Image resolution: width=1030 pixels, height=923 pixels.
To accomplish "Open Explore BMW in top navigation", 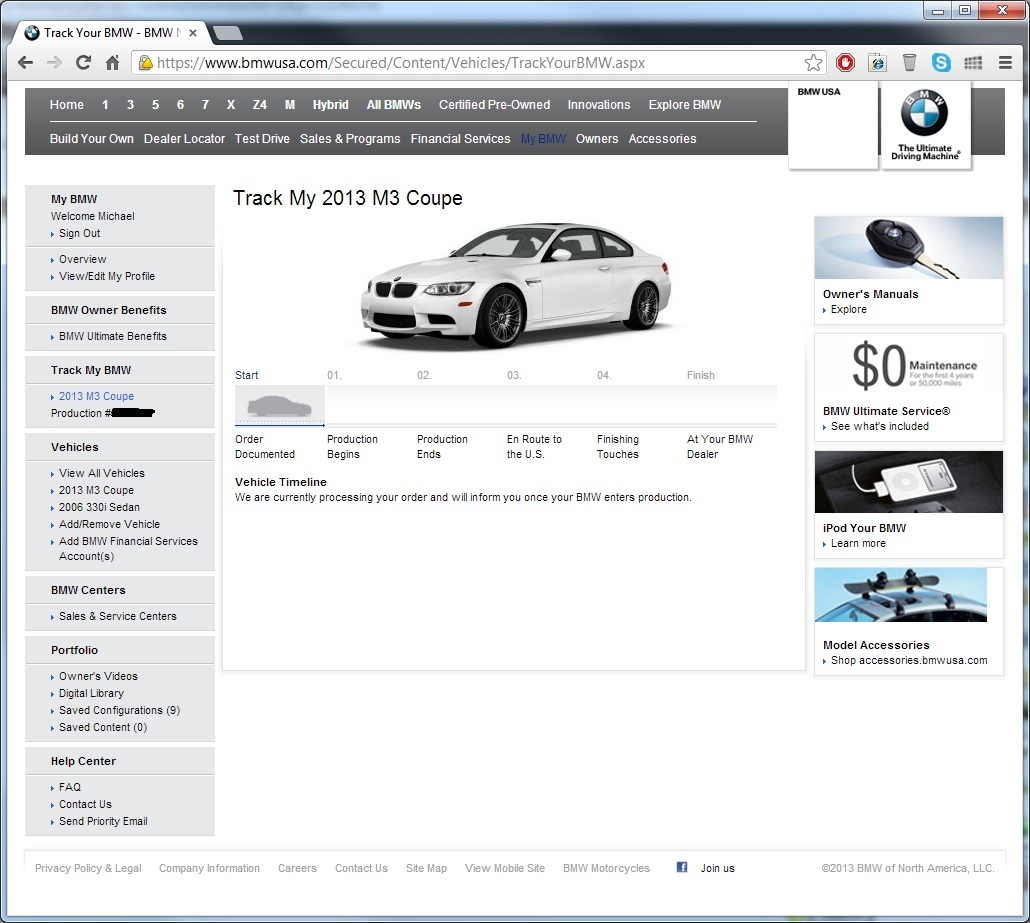I will (x=684, y=104).
